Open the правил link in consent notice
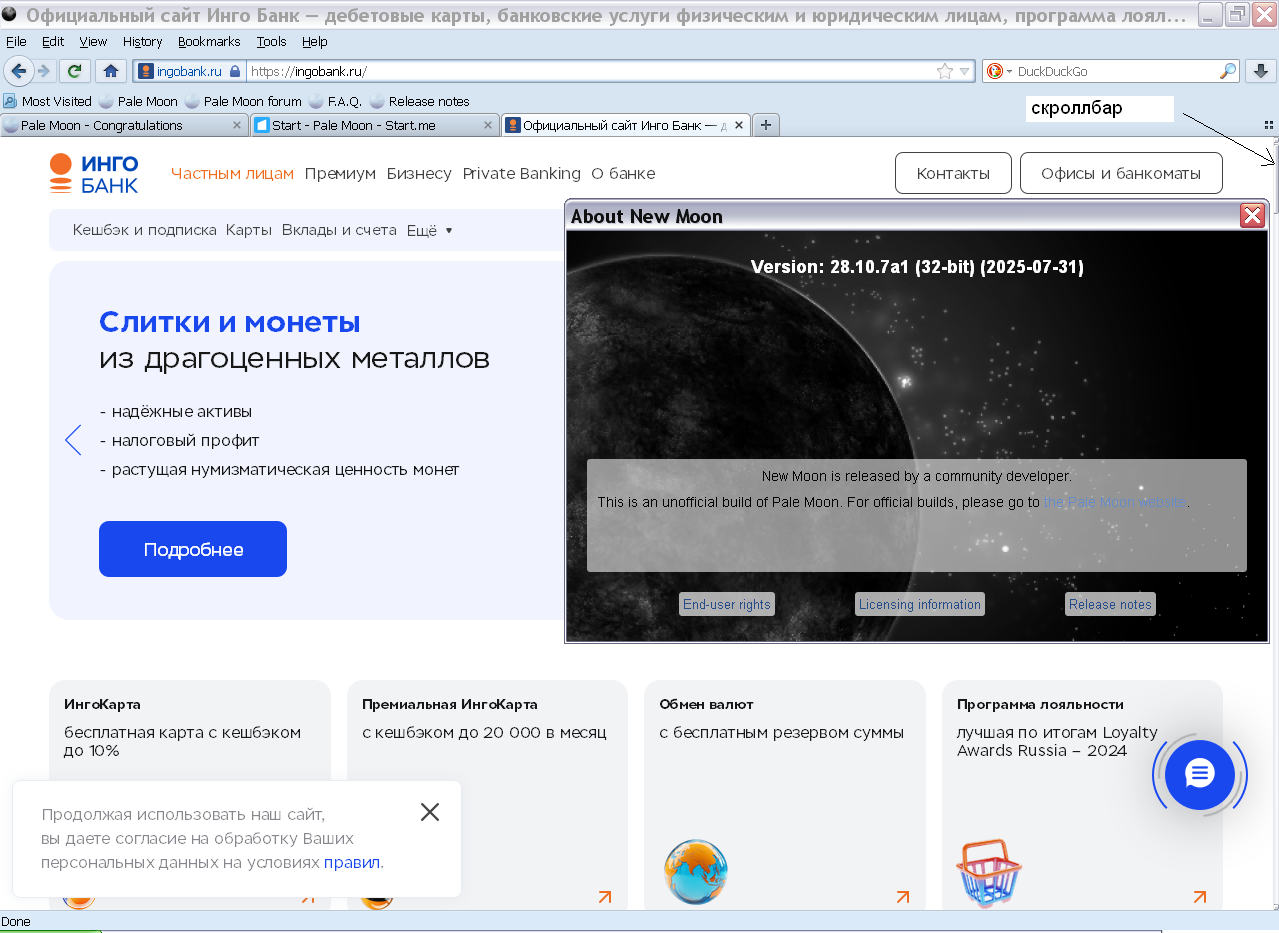This screenshot has width=1279, height=933. click(x=352, y=862)
